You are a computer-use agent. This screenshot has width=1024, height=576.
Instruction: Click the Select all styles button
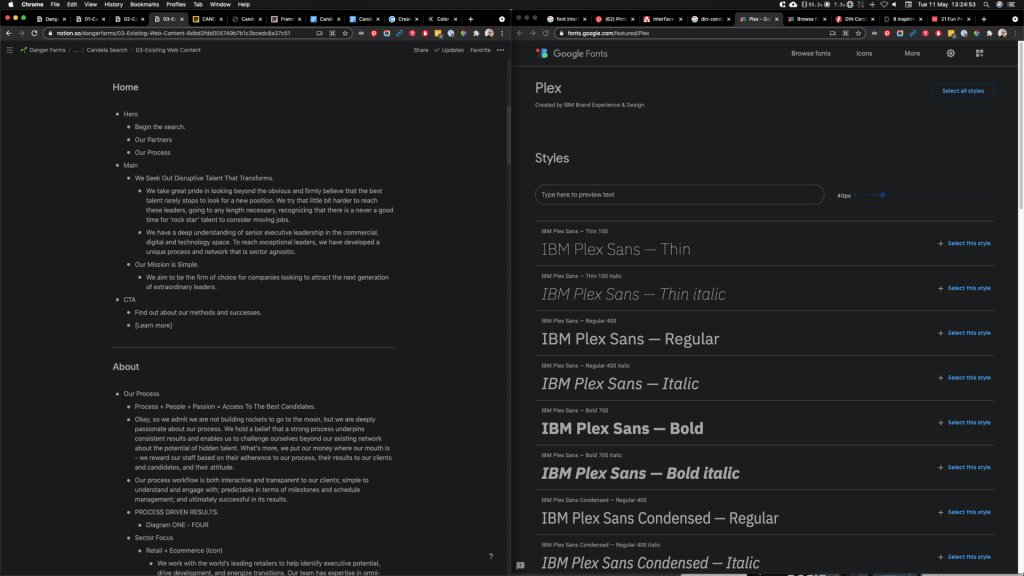point(963,91)
